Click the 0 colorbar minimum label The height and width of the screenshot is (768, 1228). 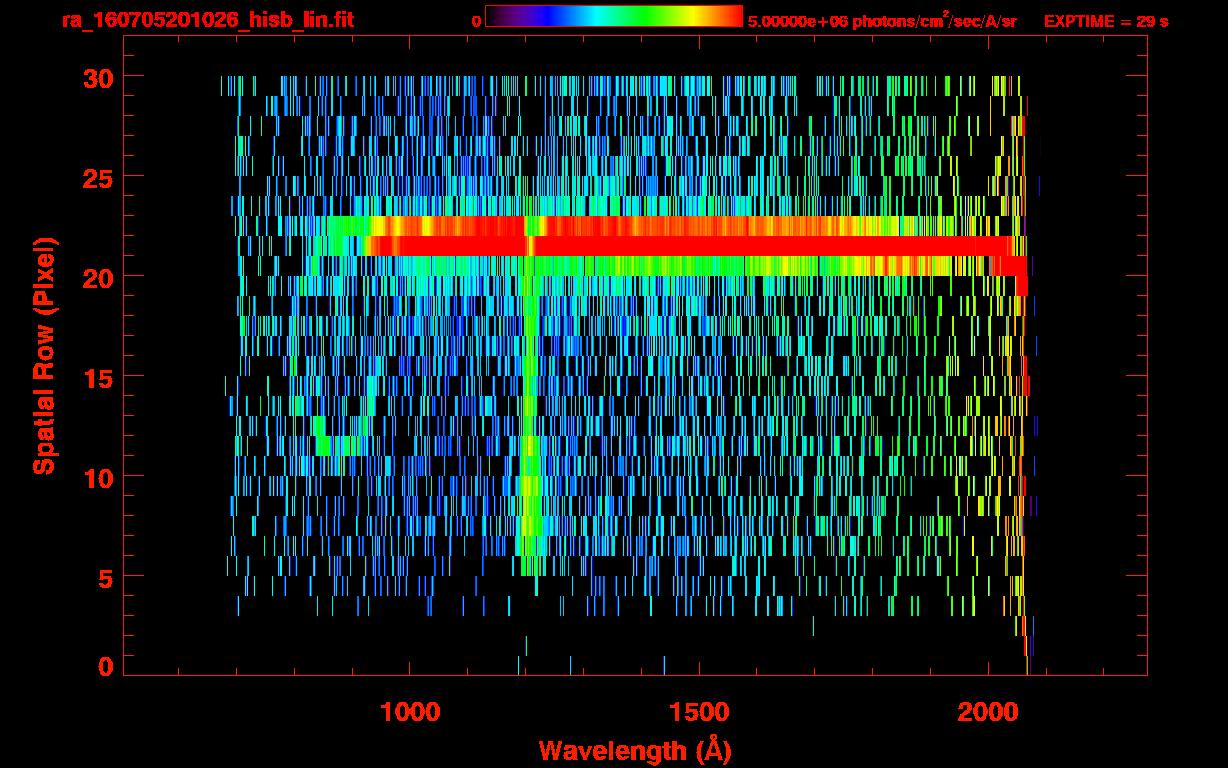pyautogui.click(x=476, y=21)
